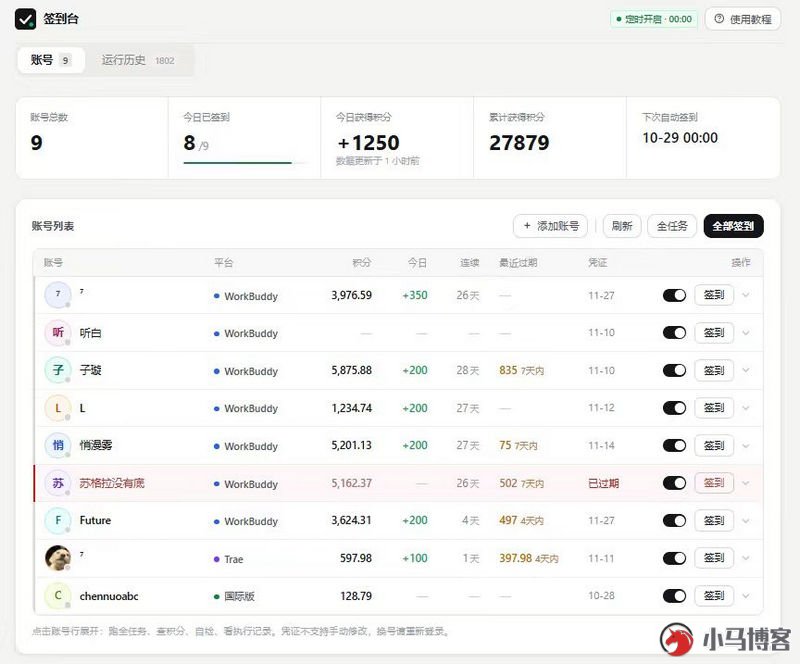Toggle switch for 子璇 account

click(674, 370)
